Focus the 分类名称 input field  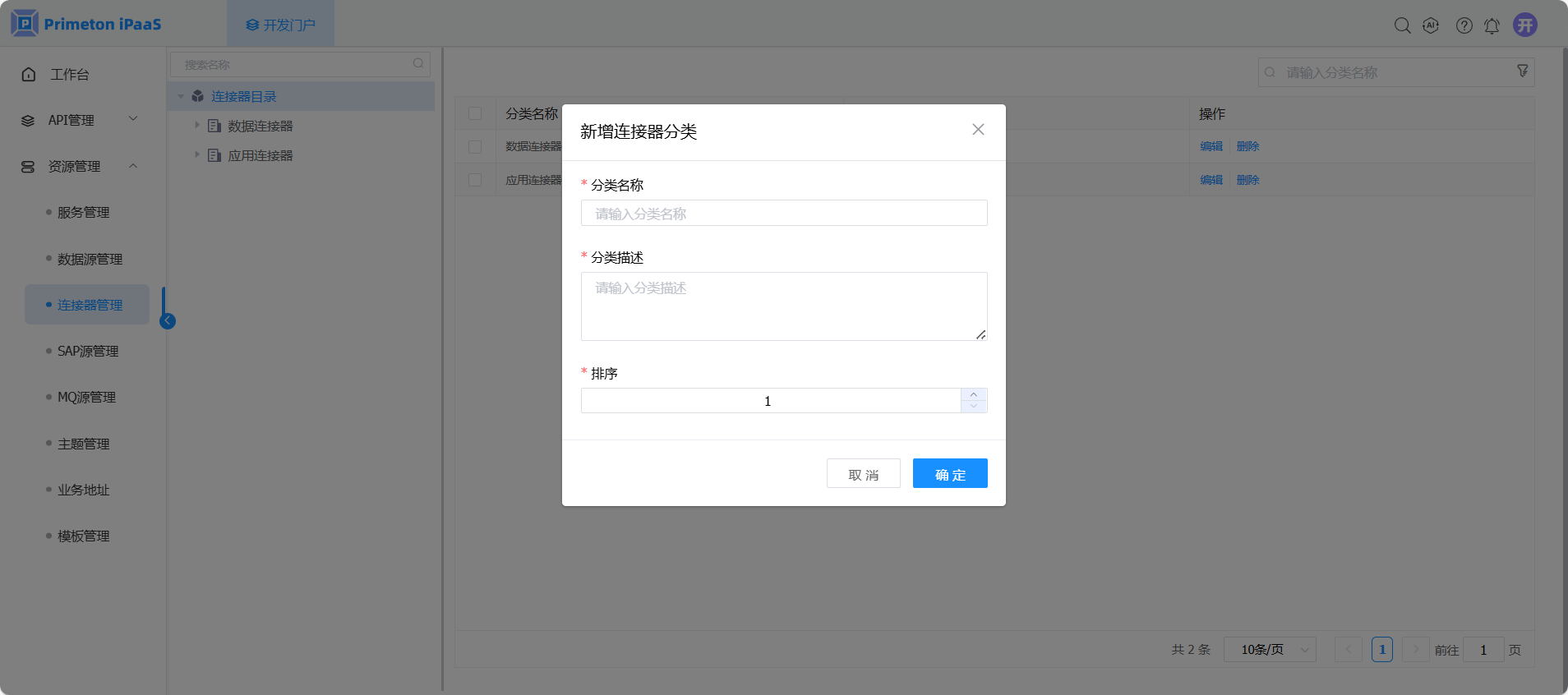click(784, 214)
